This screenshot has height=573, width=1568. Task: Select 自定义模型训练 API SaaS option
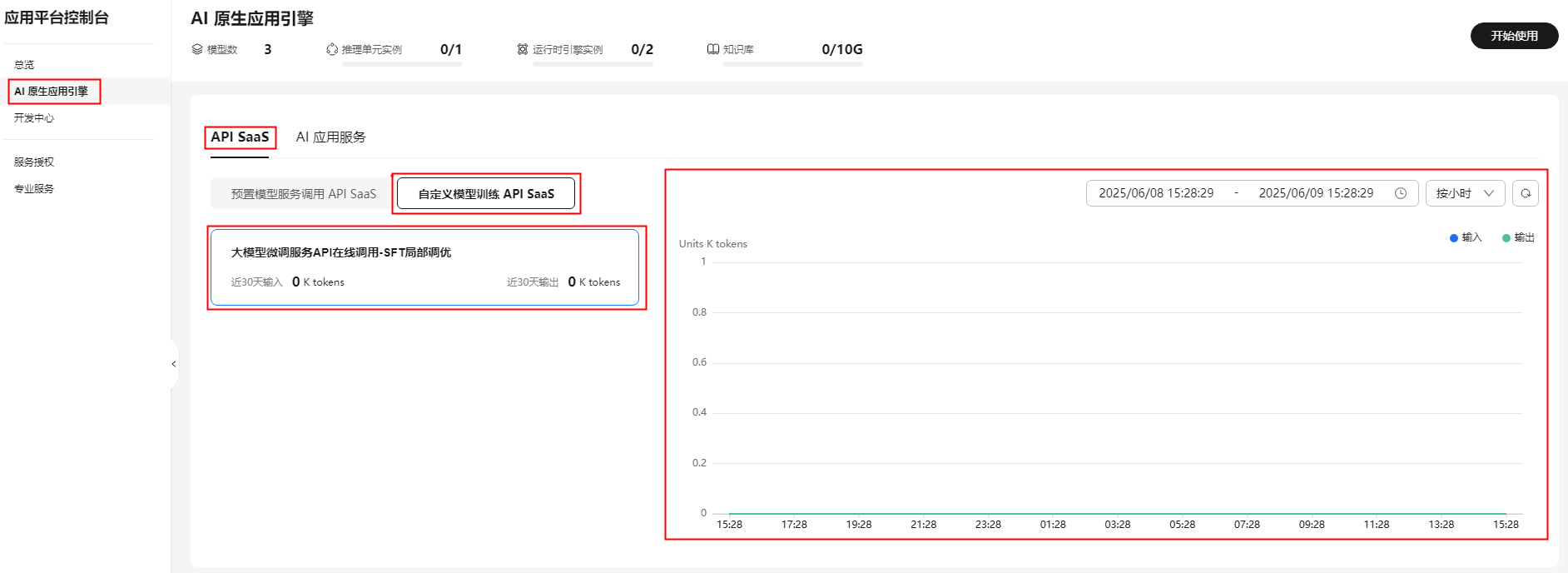click(x=486, y=194)
